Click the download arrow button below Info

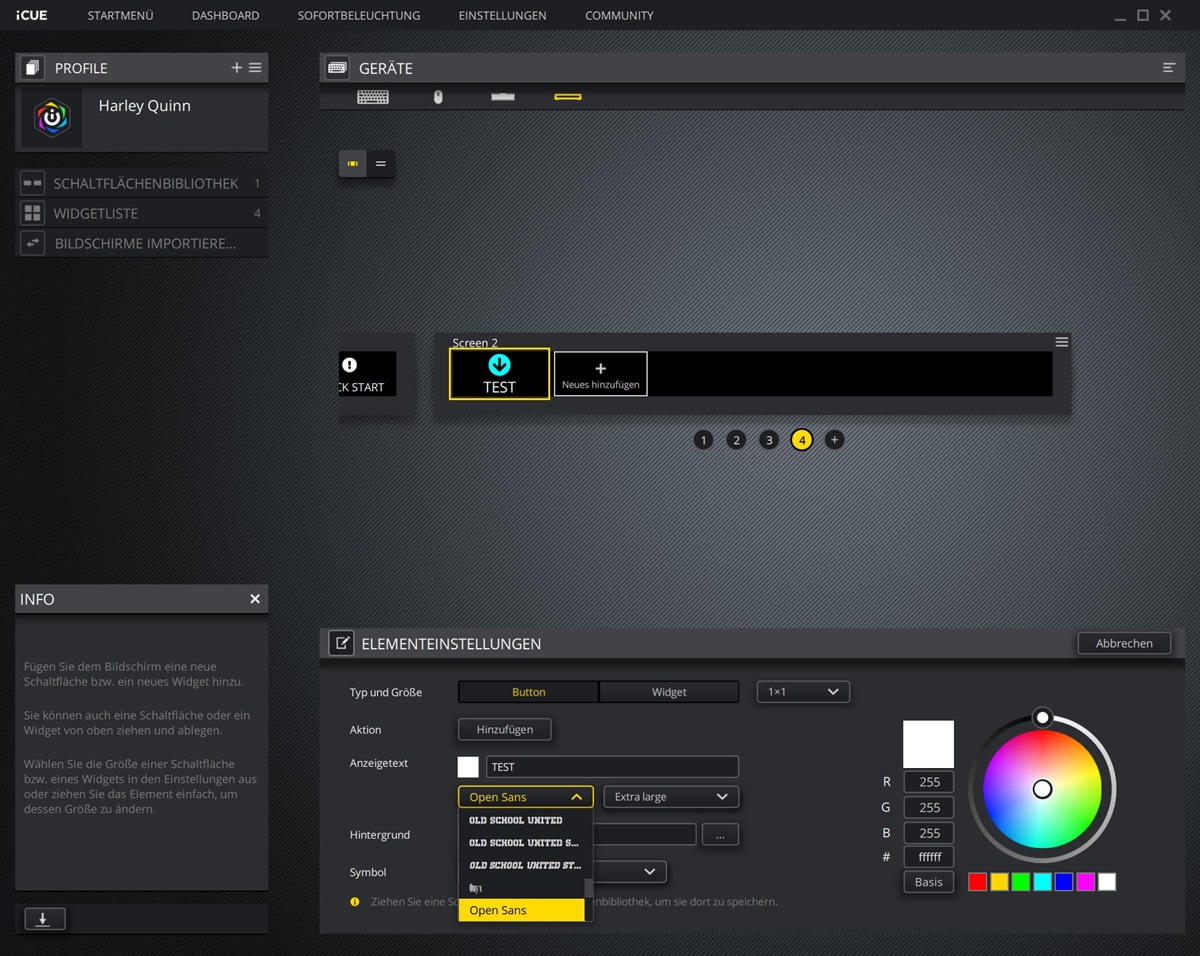click(x=43, y=919)
